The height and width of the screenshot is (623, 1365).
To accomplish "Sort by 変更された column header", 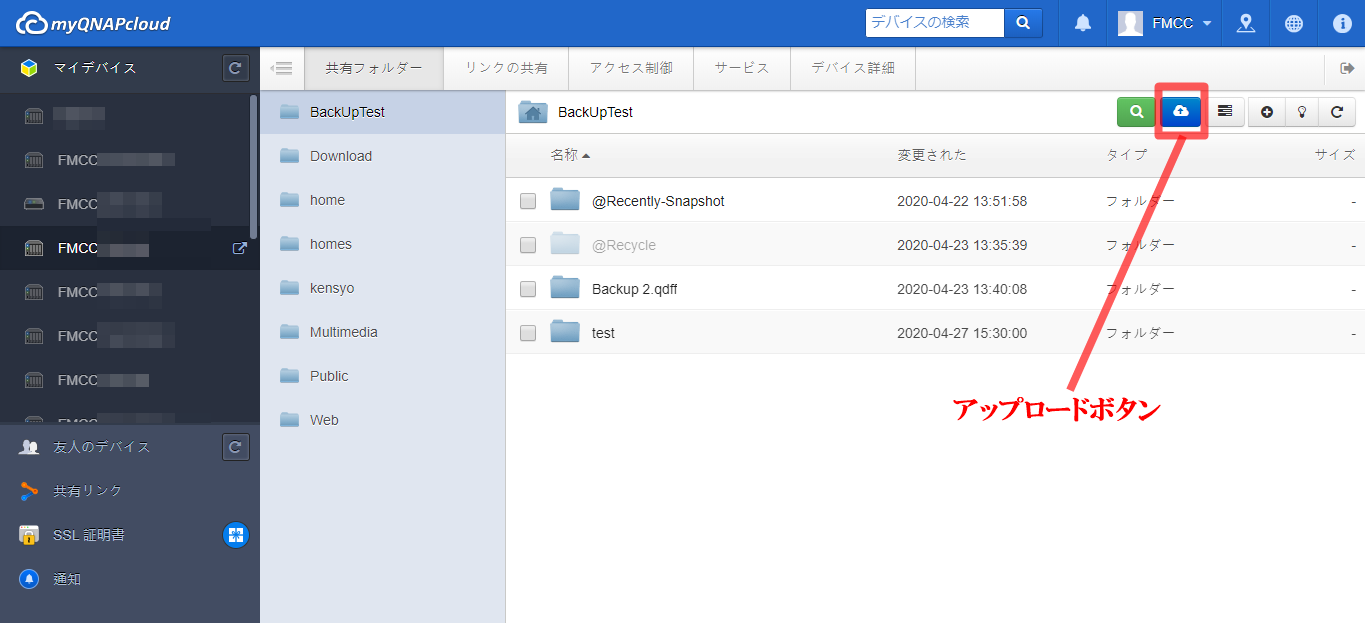I will 932,155.
